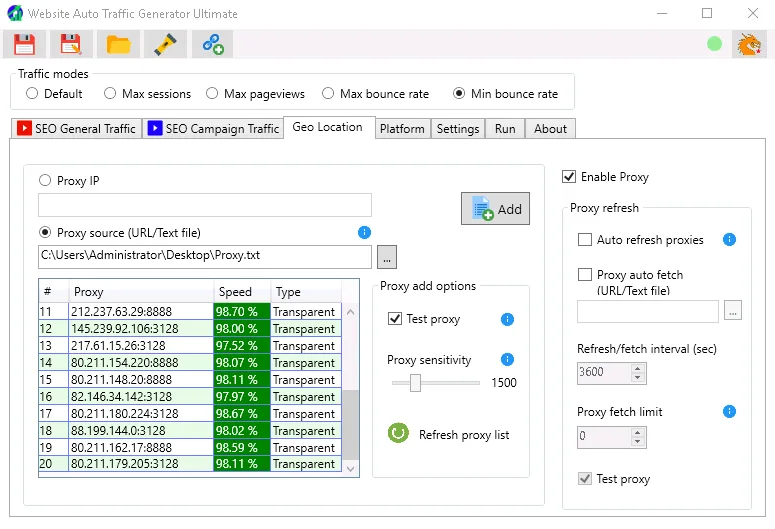Select proxy row 82.146.34.142:3128
This screenshot has height=529, width=775.
[190, 397]
